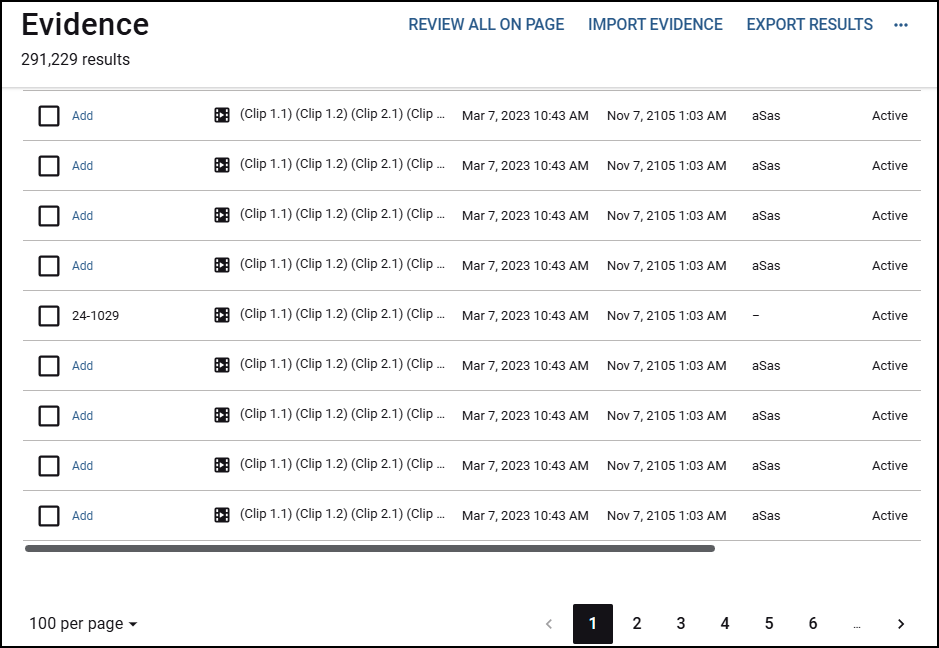The width and height of the screenshot is (939, 648).
Task: Click the horizontal scrollbar under the table
Action: coord(370,548)
